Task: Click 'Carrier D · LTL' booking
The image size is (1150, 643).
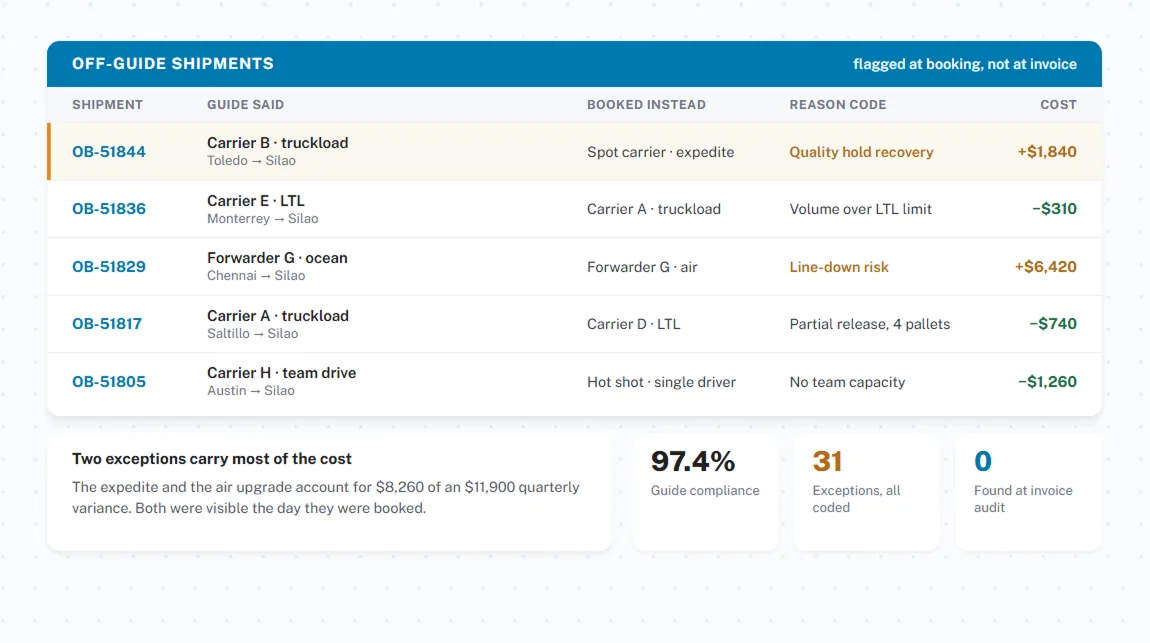Action: pyautogui.click(x=633, y=325)
